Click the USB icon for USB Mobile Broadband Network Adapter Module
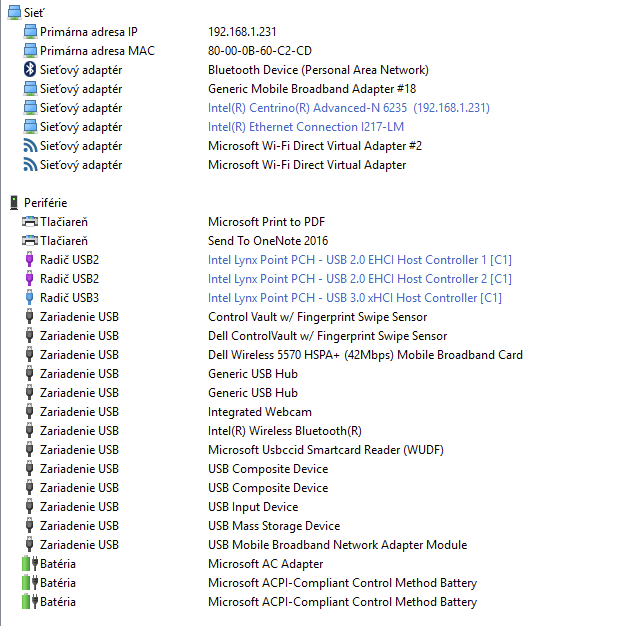This screenshot has width=622, height=626. click(x=30, y=545)
